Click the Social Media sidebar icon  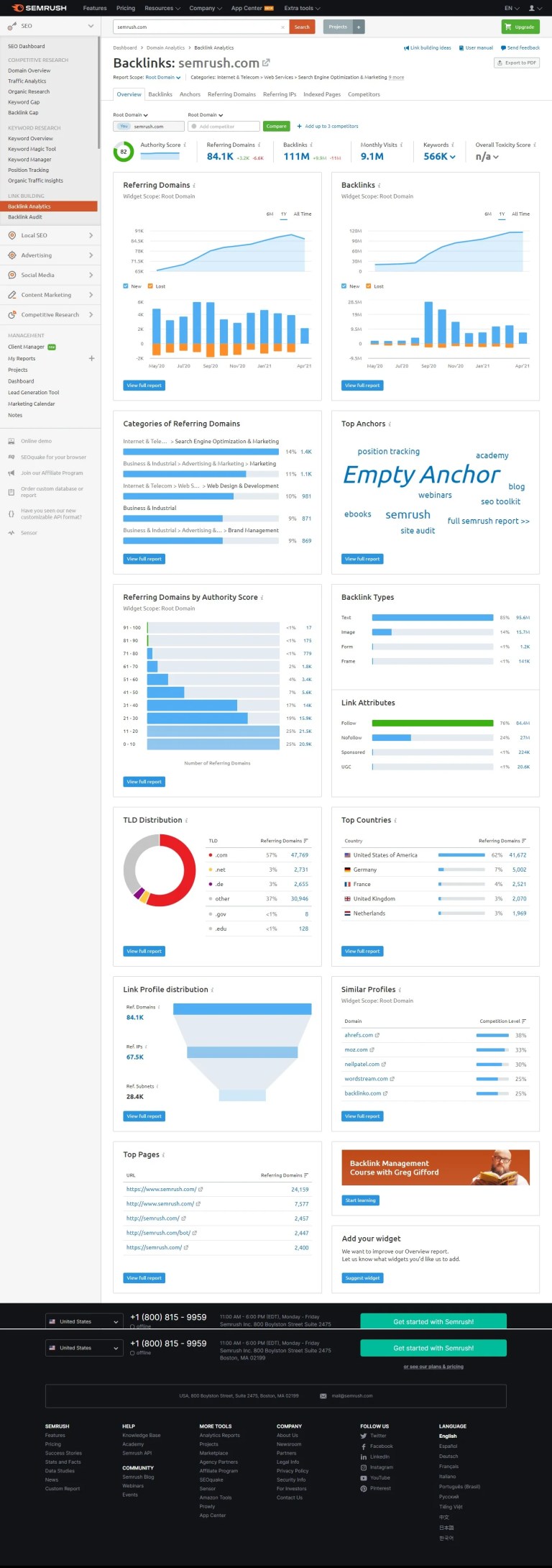(12, 275)
